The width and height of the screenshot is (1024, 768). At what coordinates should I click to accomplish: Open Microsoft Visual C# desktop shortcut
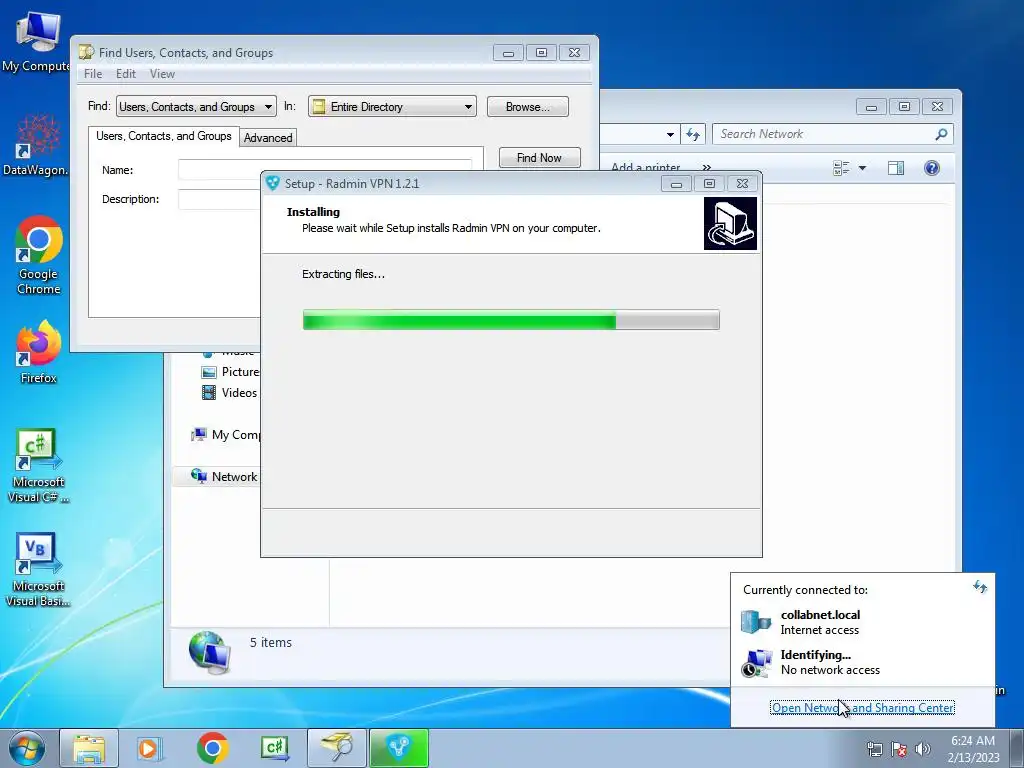[38, 465]
